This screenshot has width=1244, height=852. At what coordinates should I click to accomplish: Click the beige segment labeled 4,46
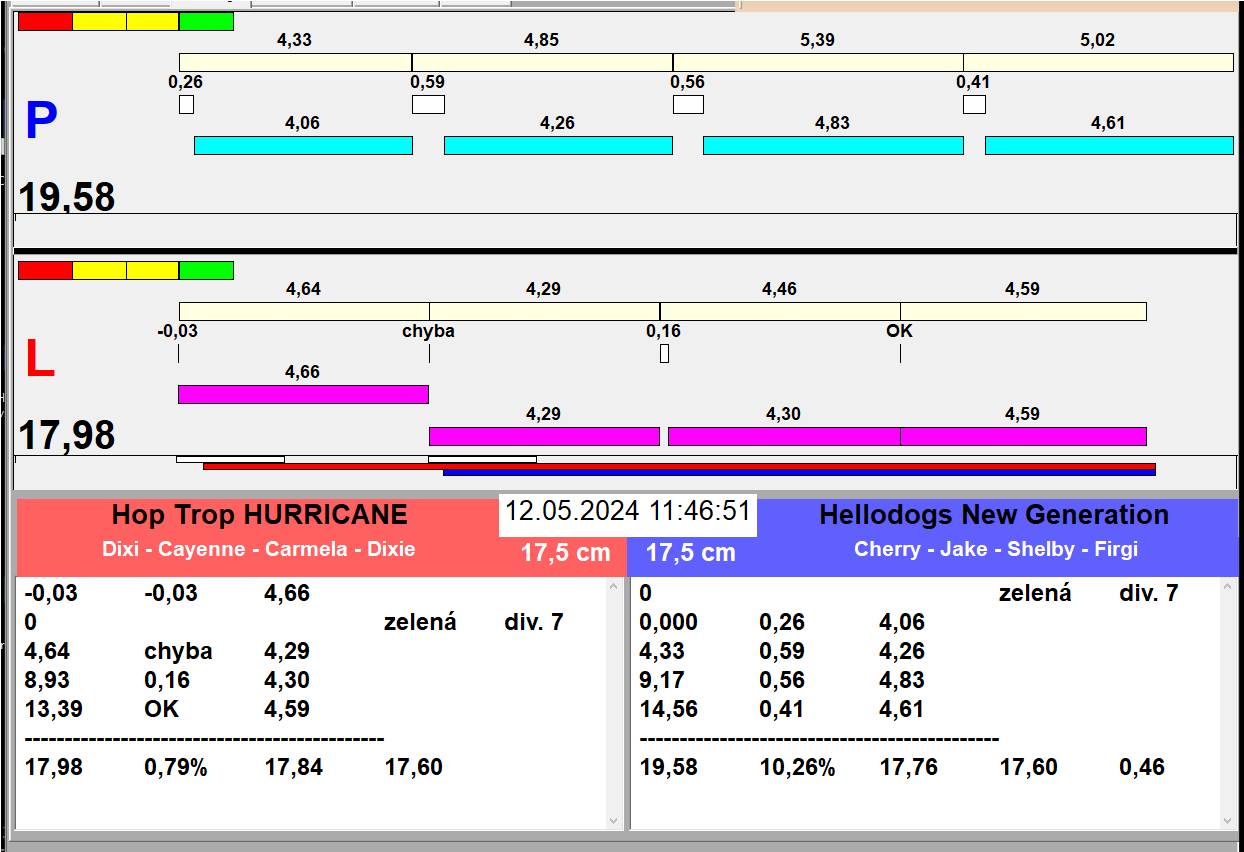[x=780, y=311]
